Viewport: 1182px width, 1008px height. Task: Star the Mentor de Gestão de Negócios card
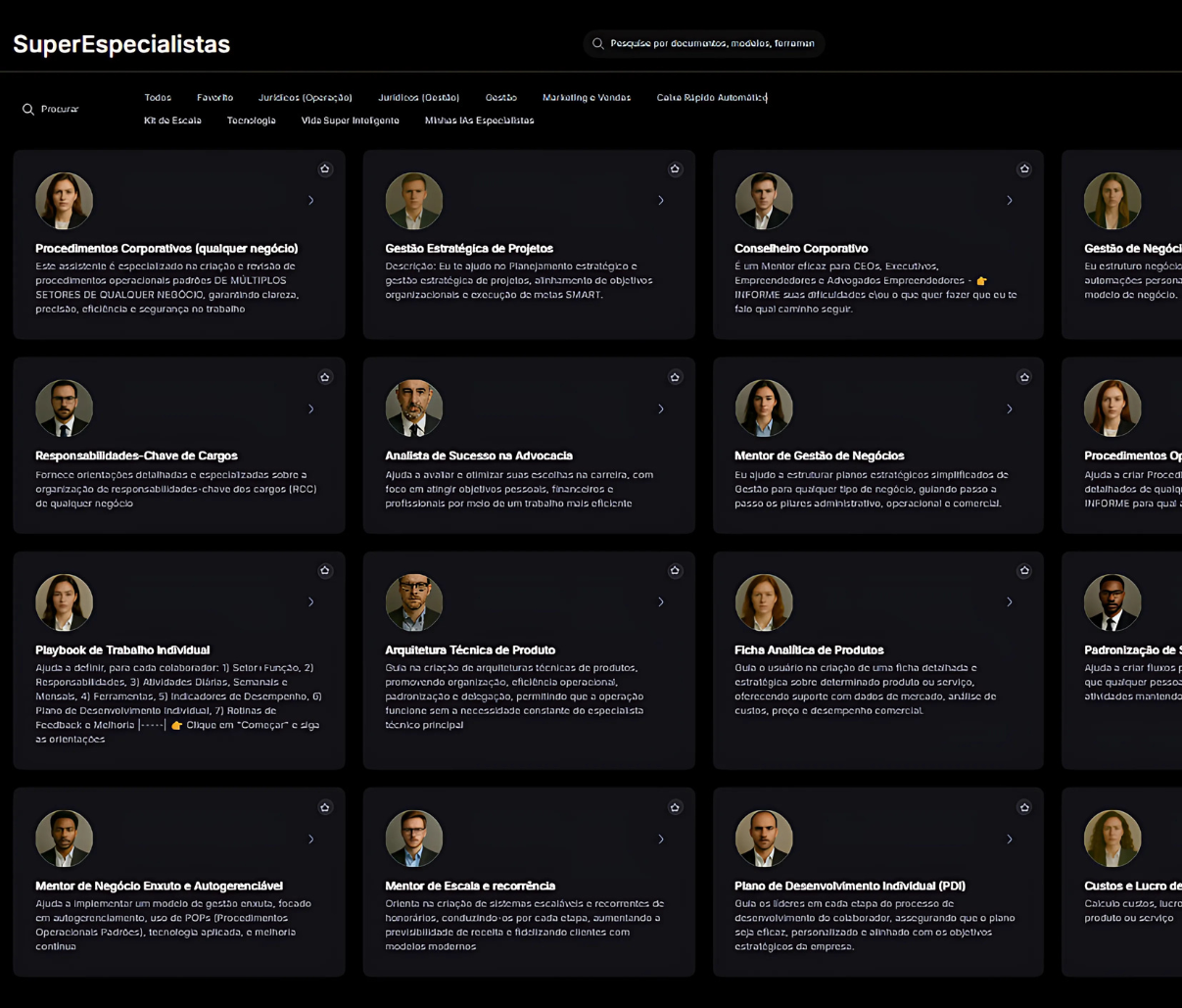pos(1024,377)
